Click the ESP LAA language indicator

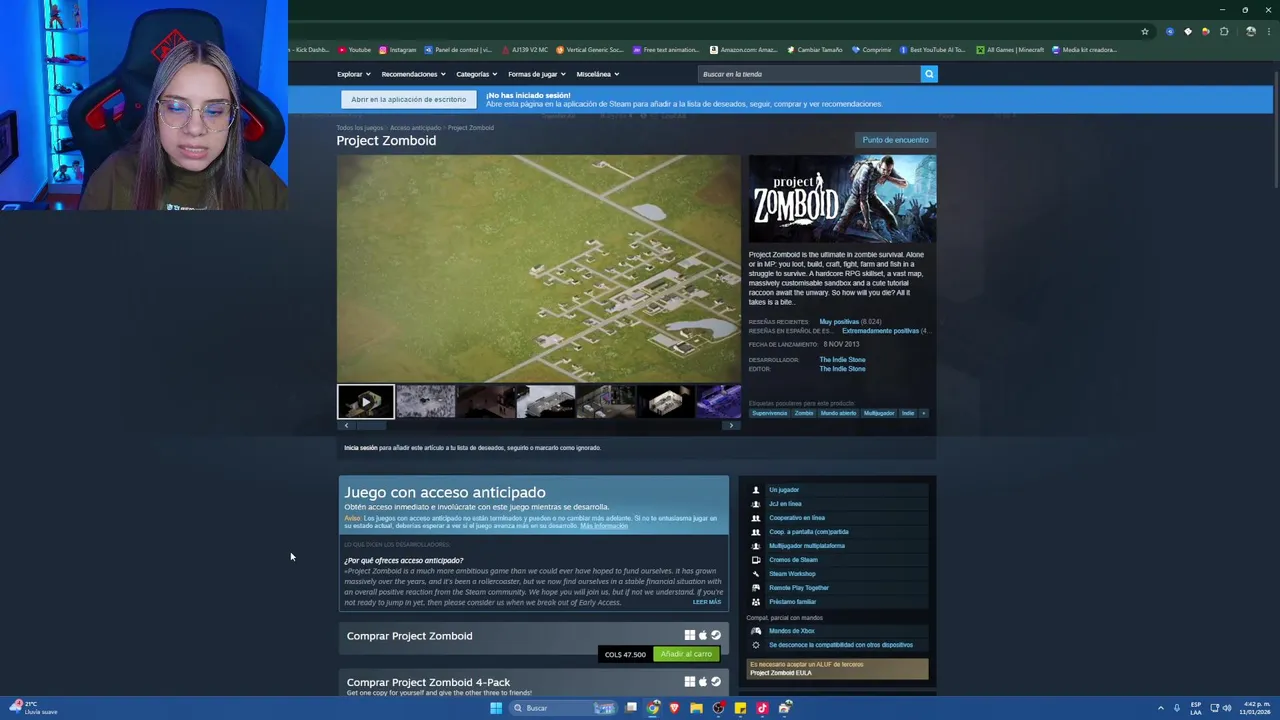click(1196, 708)
